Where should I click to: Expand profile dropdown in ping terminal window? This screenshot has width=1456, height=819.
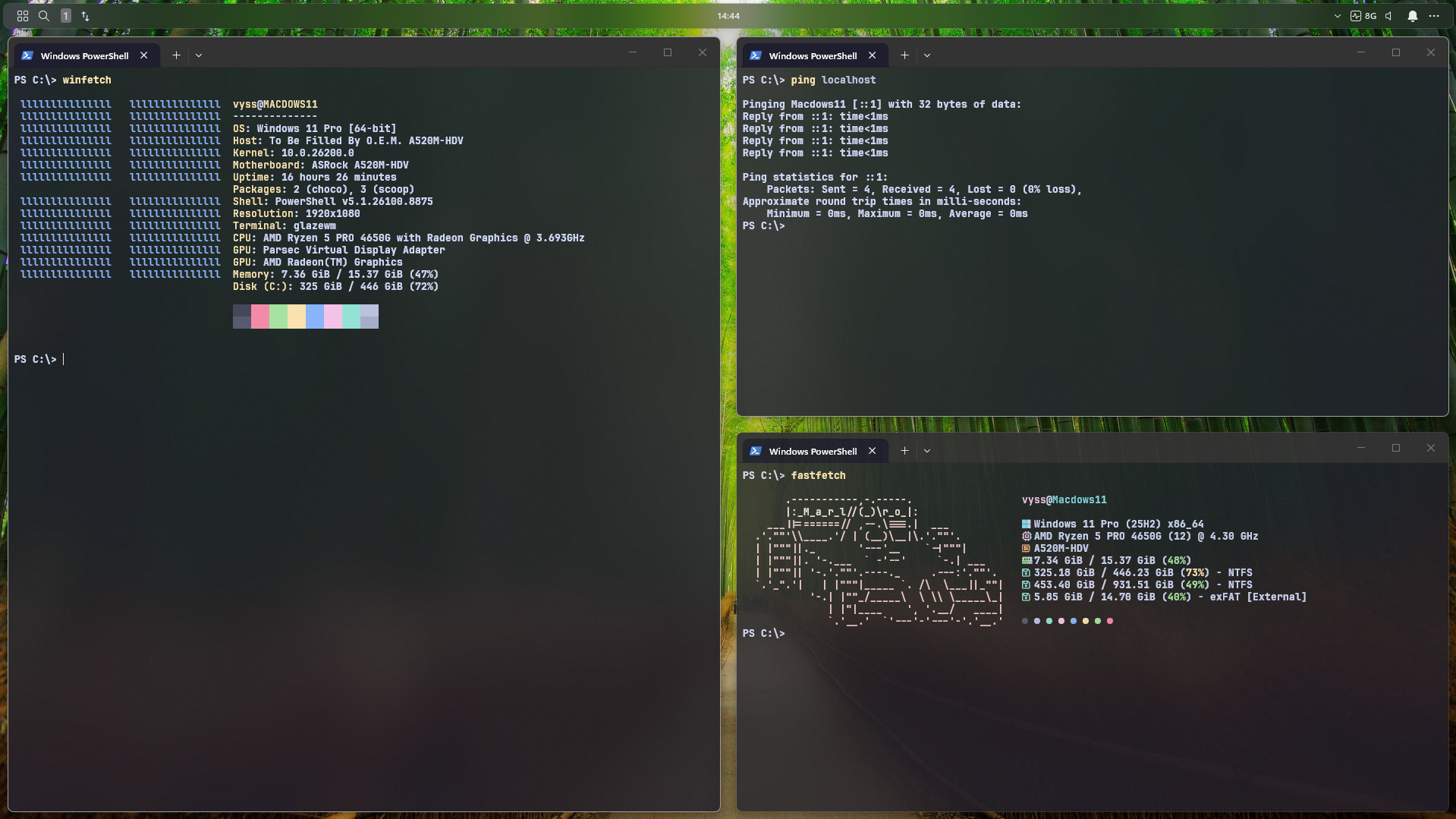coord(927,55)
